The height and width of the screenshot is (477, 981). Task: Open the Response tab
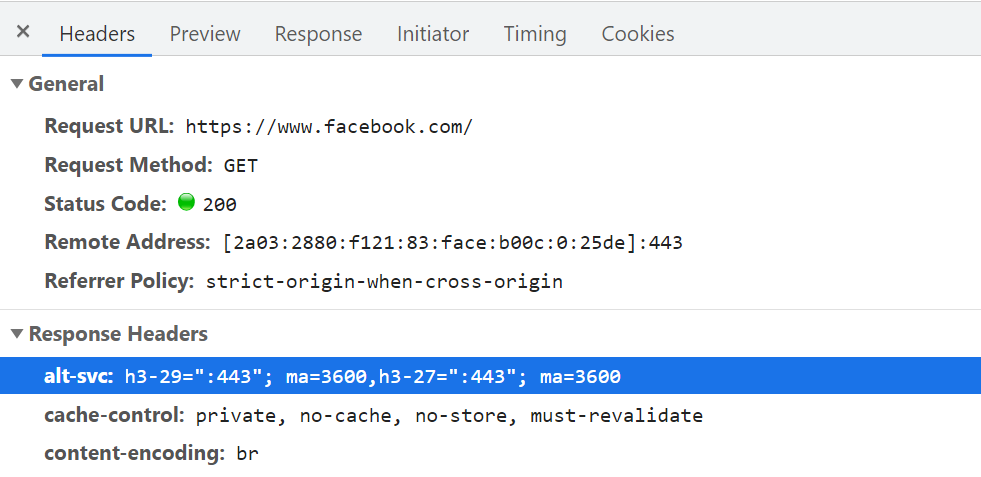[318, 33]
